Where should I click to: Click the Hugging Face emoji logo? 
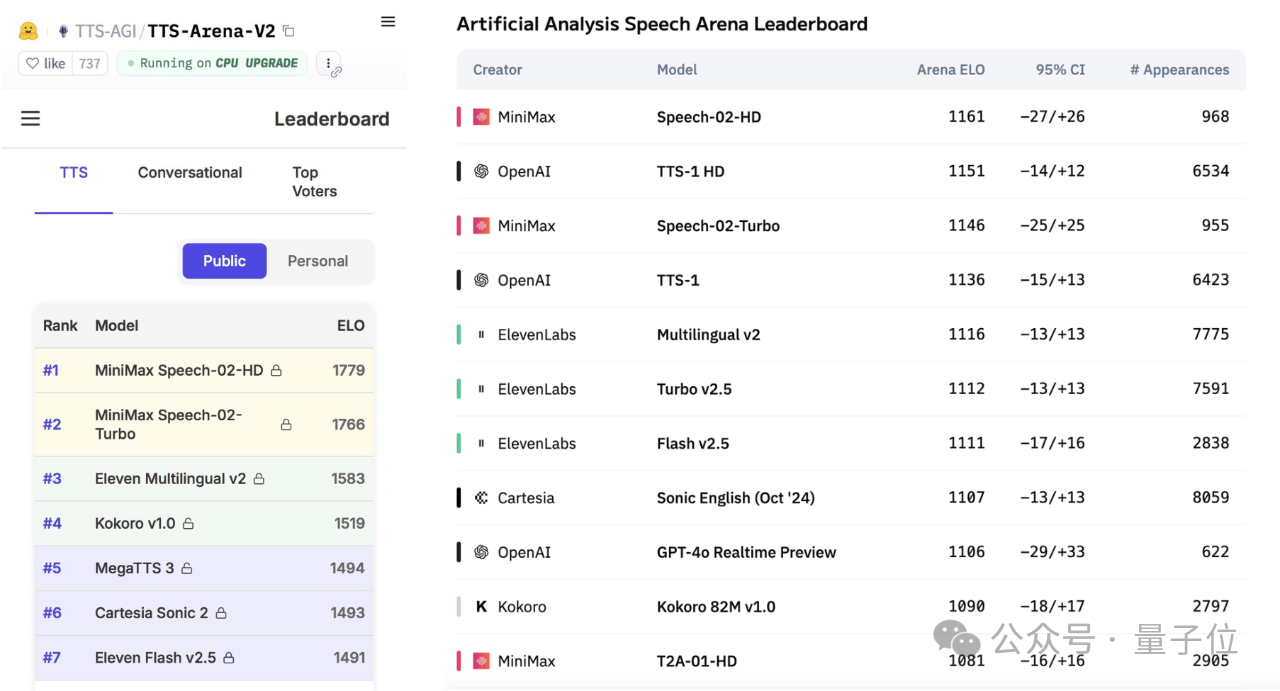click(28, 31)
